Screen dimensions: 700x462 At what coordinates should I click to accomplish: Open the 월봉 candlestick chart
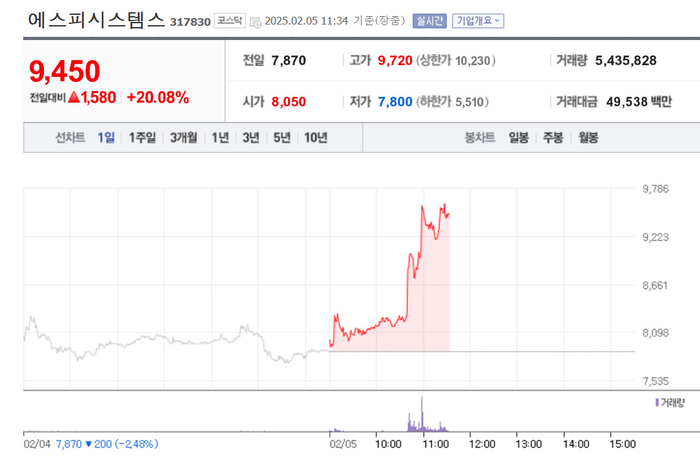[588, 137]
